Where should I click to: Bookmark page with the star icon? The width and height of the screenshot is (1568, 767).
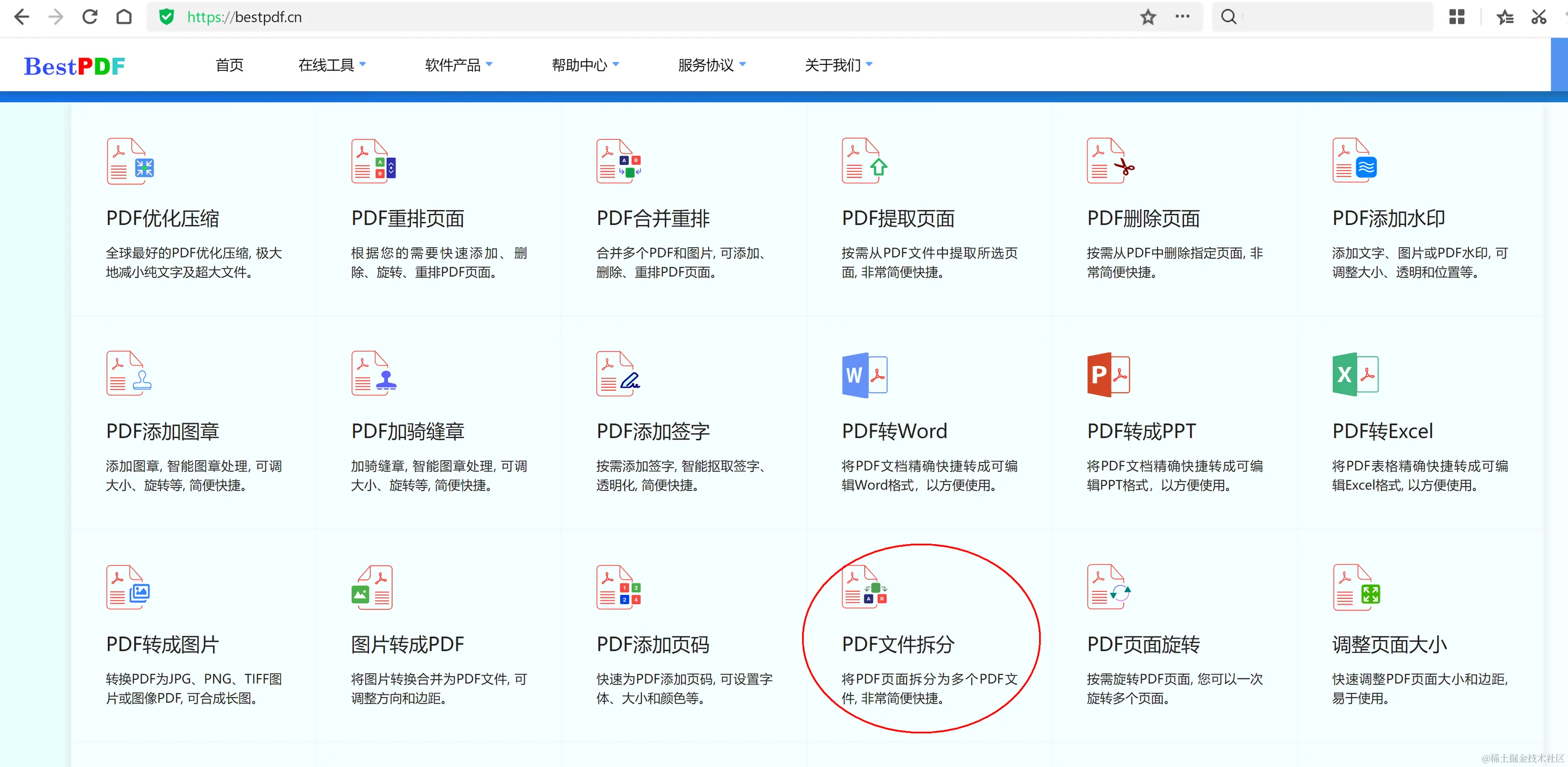tap(1147, 17)
